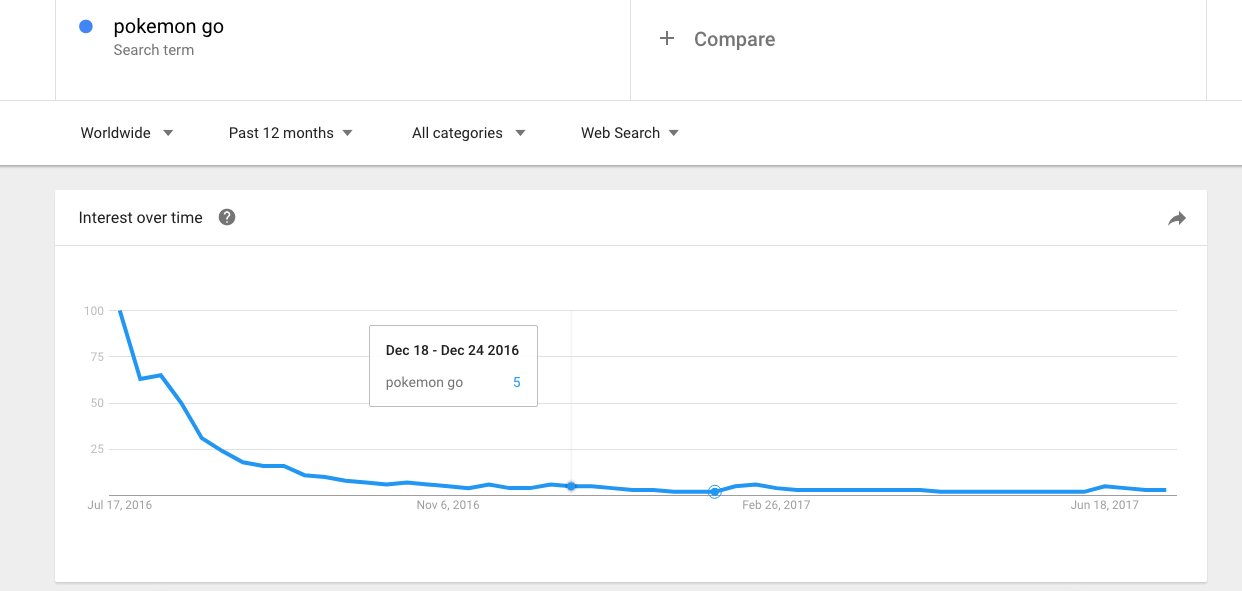This screenshot has height=591, width=1242.
Task: Click the Interest over time heading
Action: [141, 218]
